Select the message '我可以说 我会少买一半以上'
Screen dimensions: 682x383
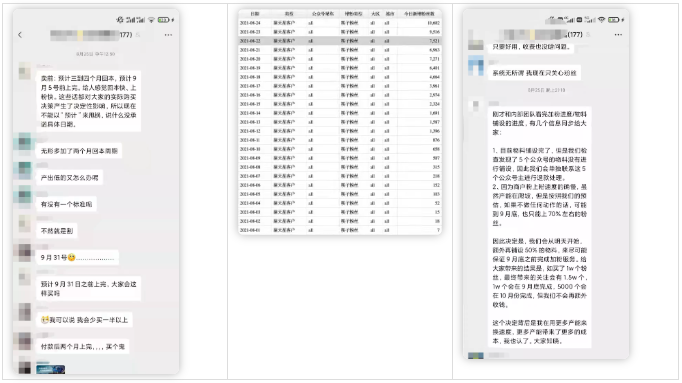[x=84, y=320]
